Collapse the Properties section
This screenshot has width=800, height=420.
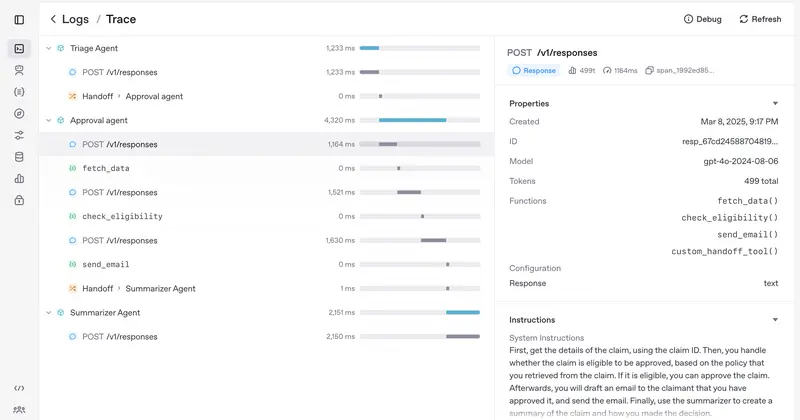(775, 104)
